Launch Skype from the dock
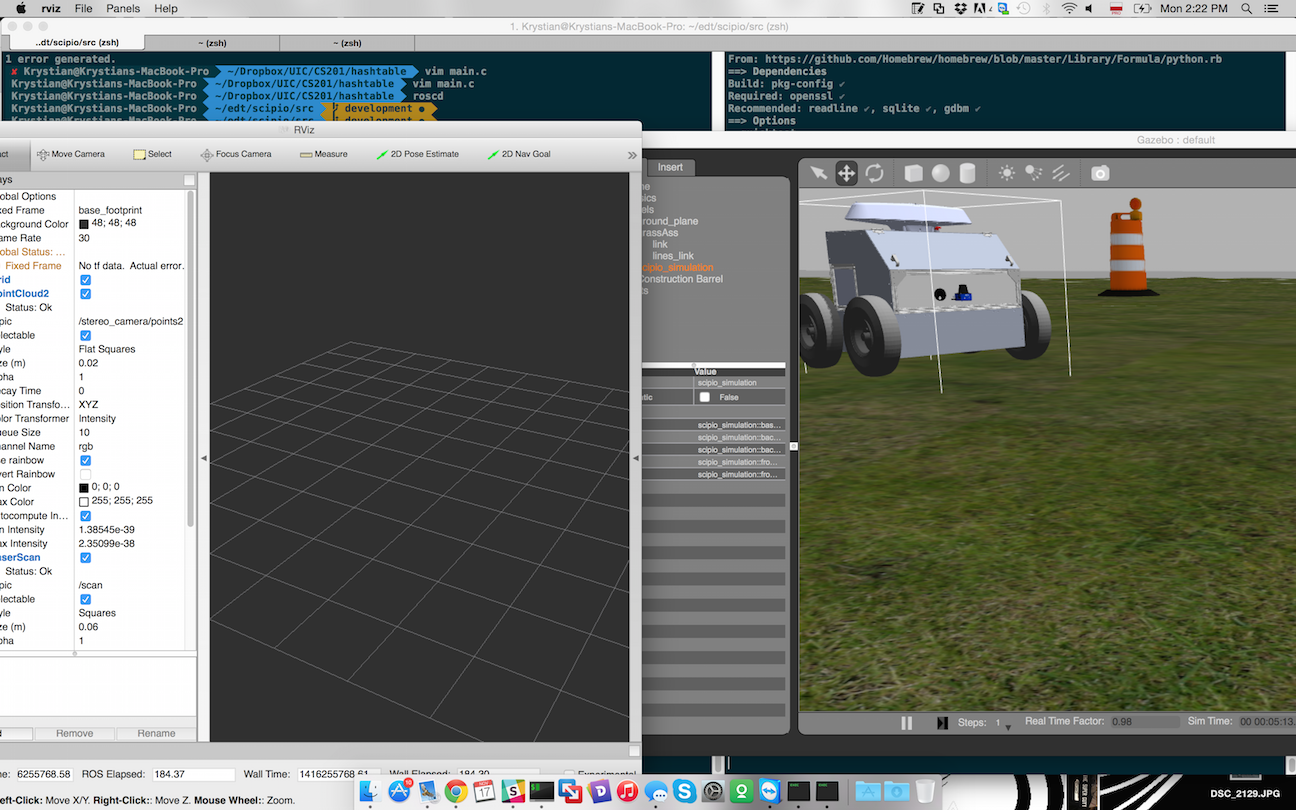 point(685,791)
